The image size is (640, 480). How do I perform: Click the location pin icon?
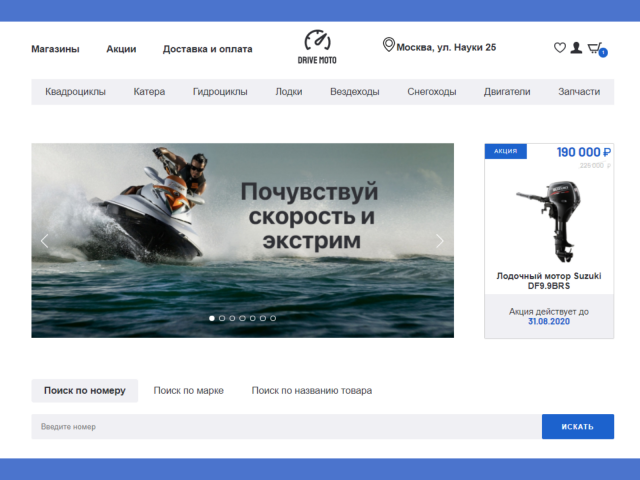click(389, 44)
